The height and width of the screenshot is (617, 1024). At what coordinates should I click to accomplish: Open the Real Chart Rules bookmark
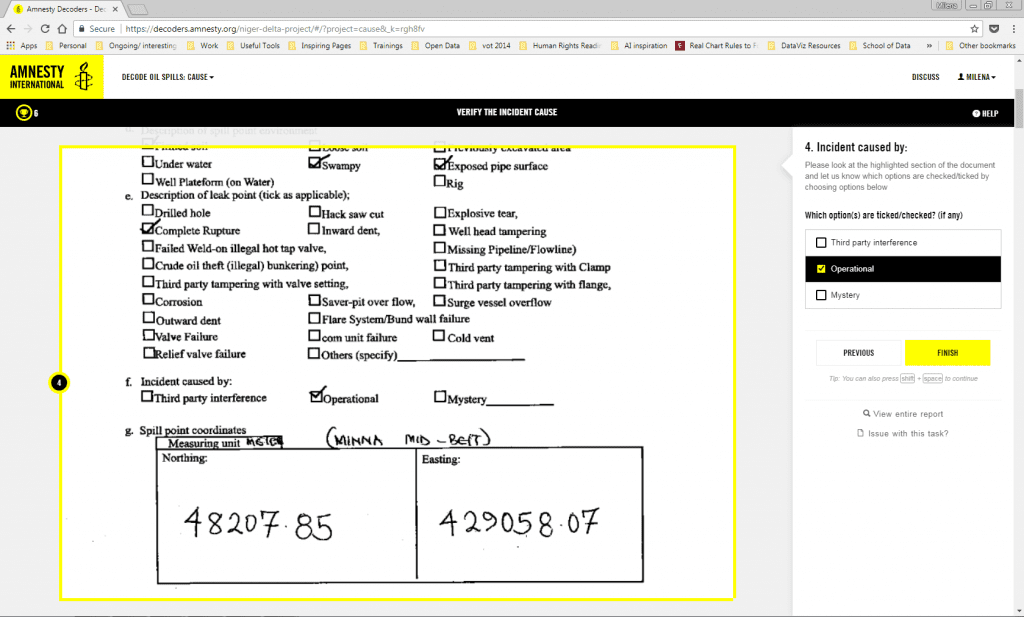pos(717,46)
